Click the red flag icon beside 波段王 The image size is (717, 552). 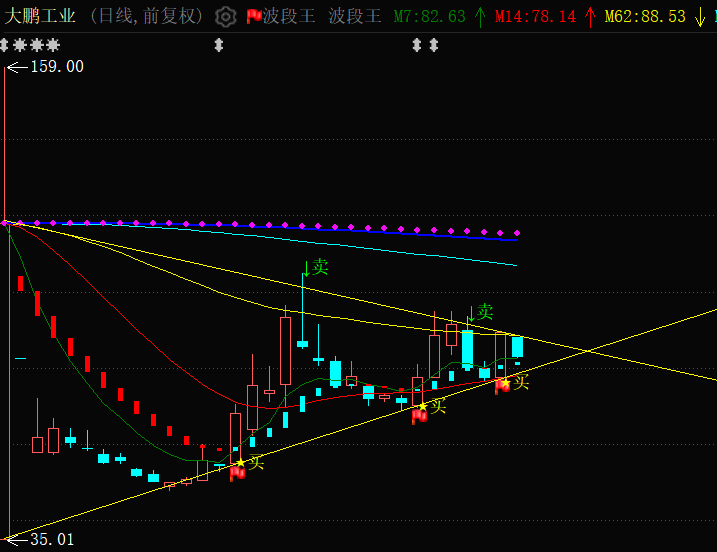tap(254, 17)
